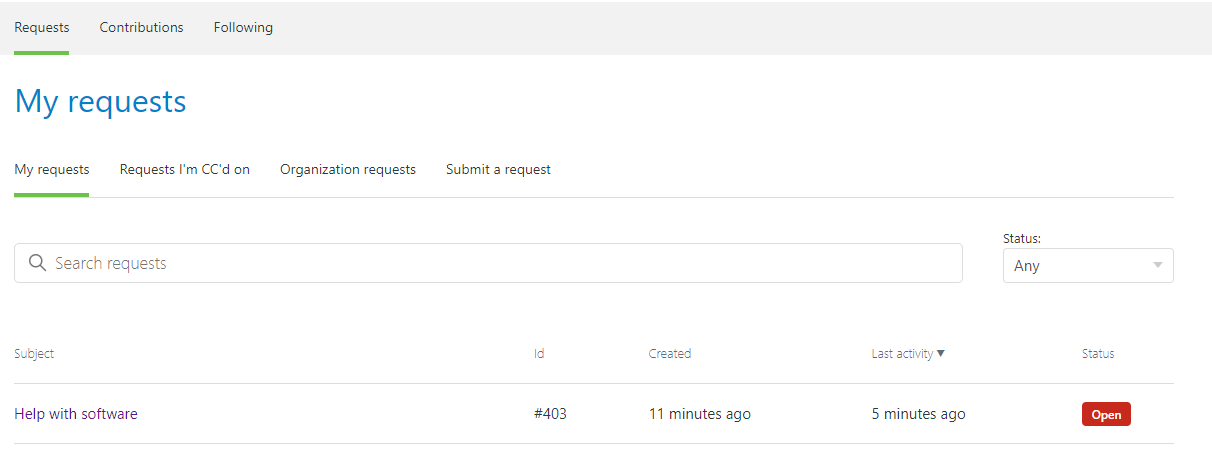Screen dimensions: 1212x462
Task: Go to the Following tab
Action: pyautogui.click(x=243, y=27)
